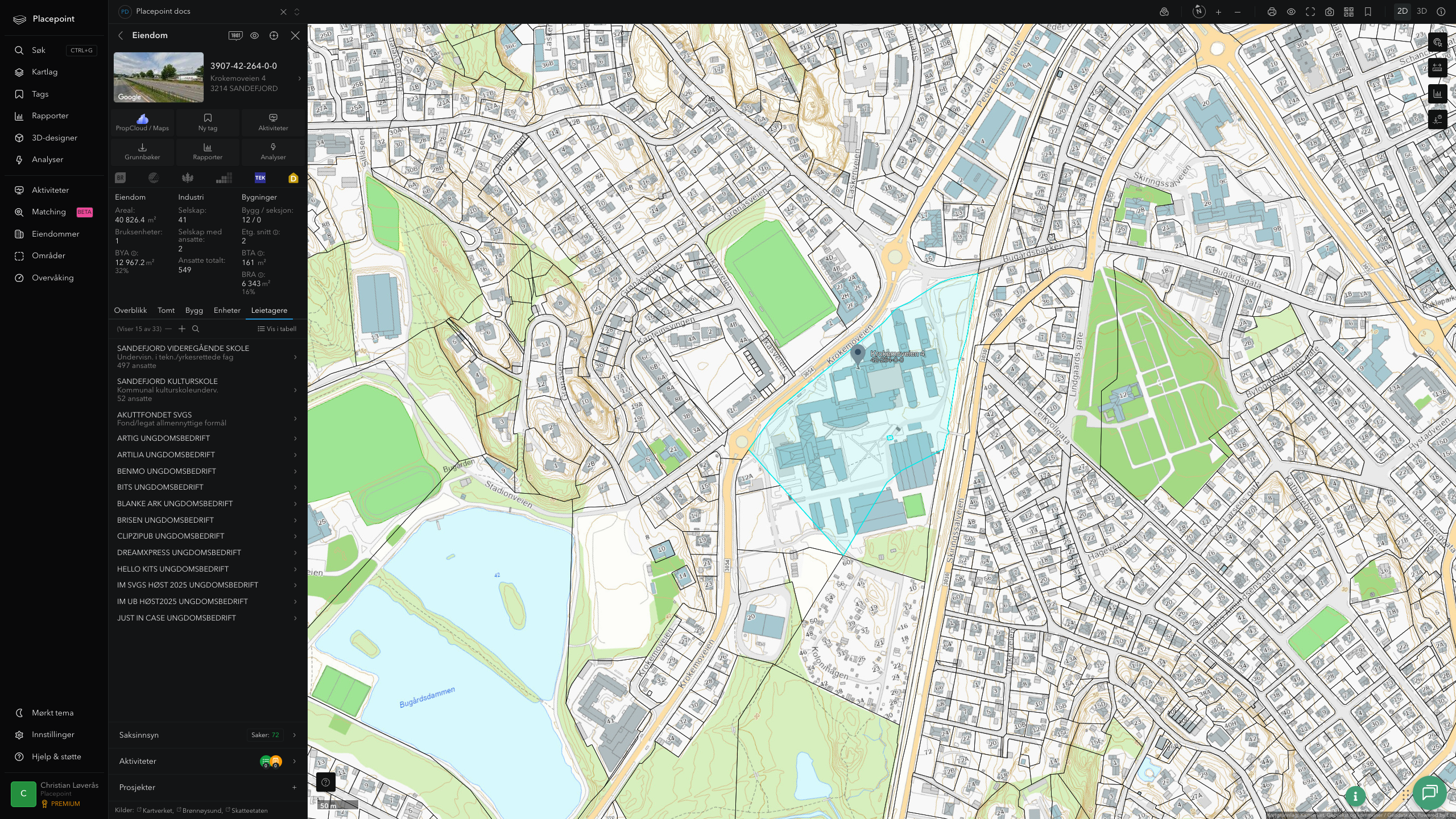1456x819 pixels.
Task: Take a map snapshot with camera icon
Action: click(x=1330, y=11)
